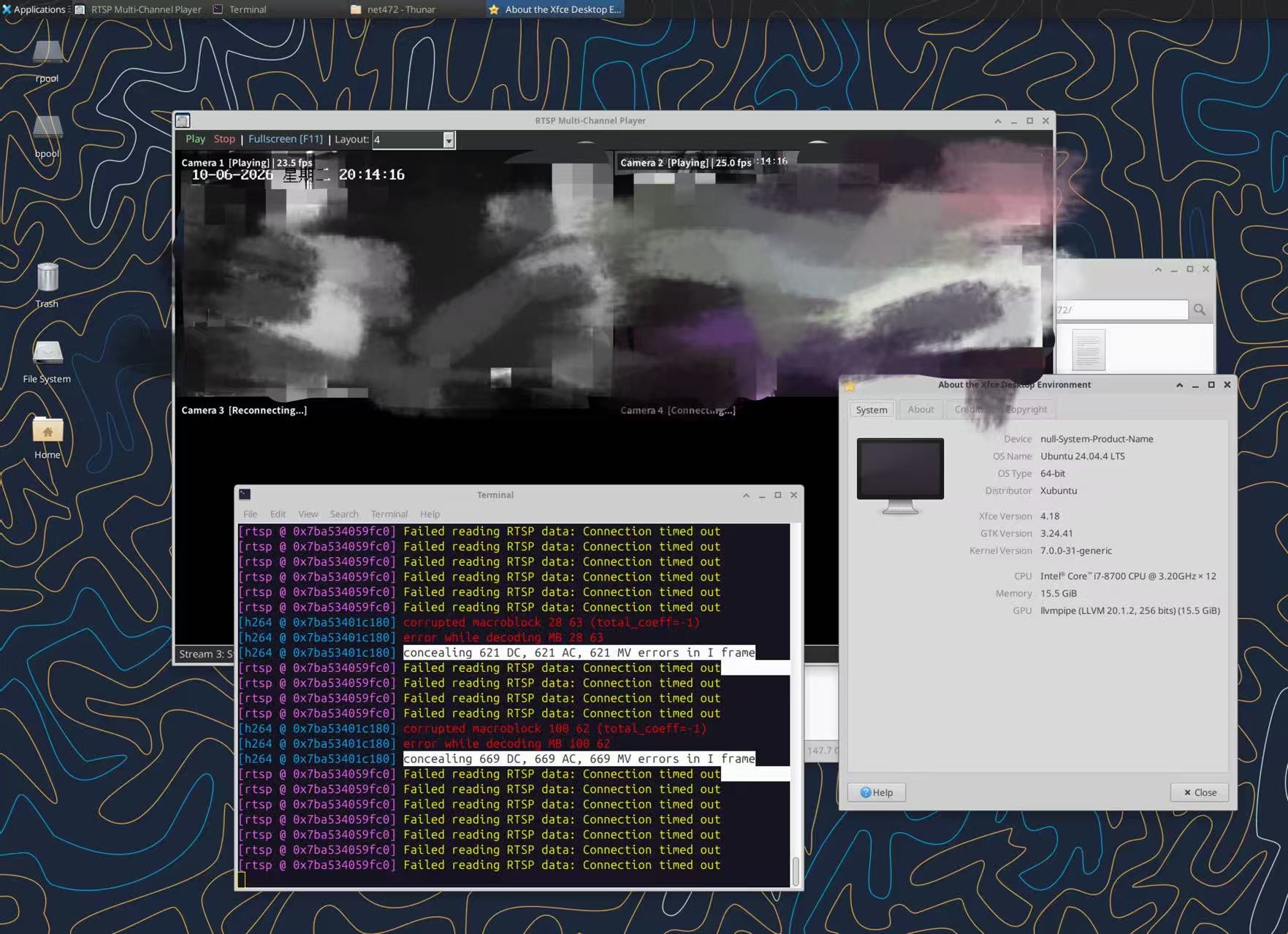Click the RTSP player window menu icon
The width and height of the screenshot is (1288, 934).
pos(183,120)
